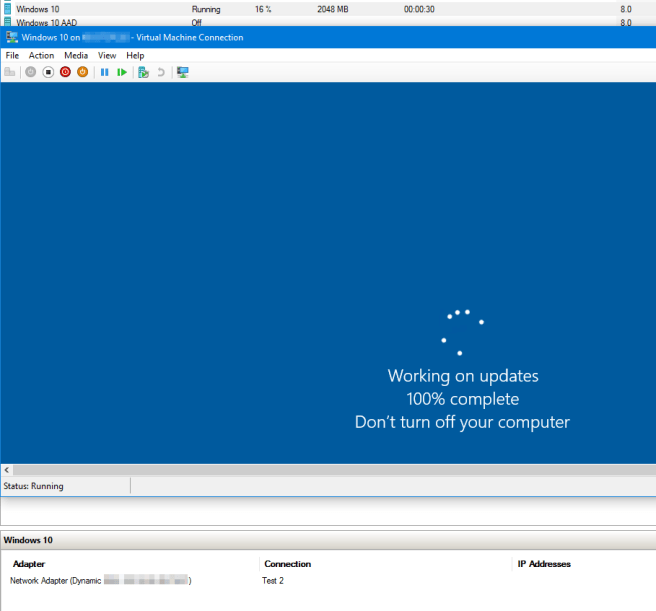
Task: Click the Adapter column header
Action: click(29, 564)
